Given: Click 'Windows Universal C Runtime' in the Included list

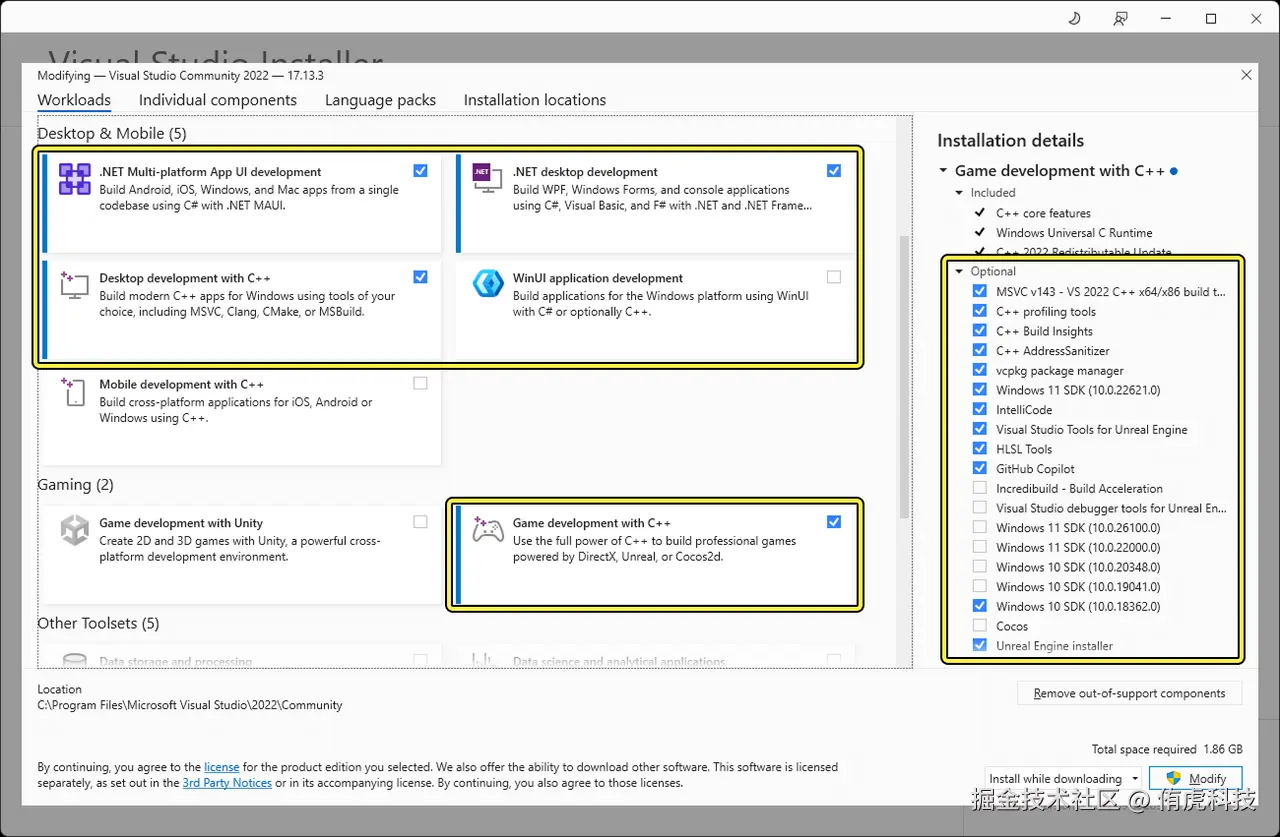Looking at the screenshot, I should (1074, 233).
